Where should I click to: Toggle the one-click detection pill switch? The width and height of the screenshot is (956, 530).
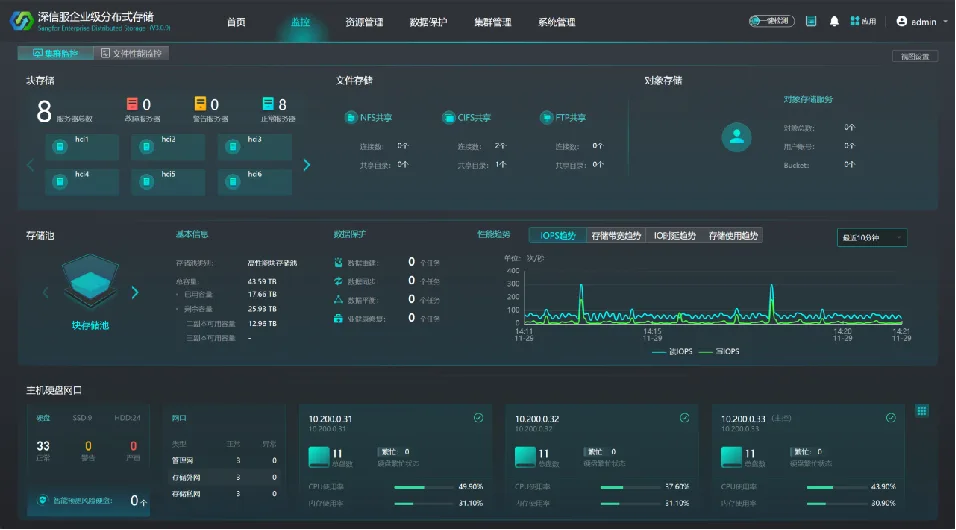tap(772, 21)
